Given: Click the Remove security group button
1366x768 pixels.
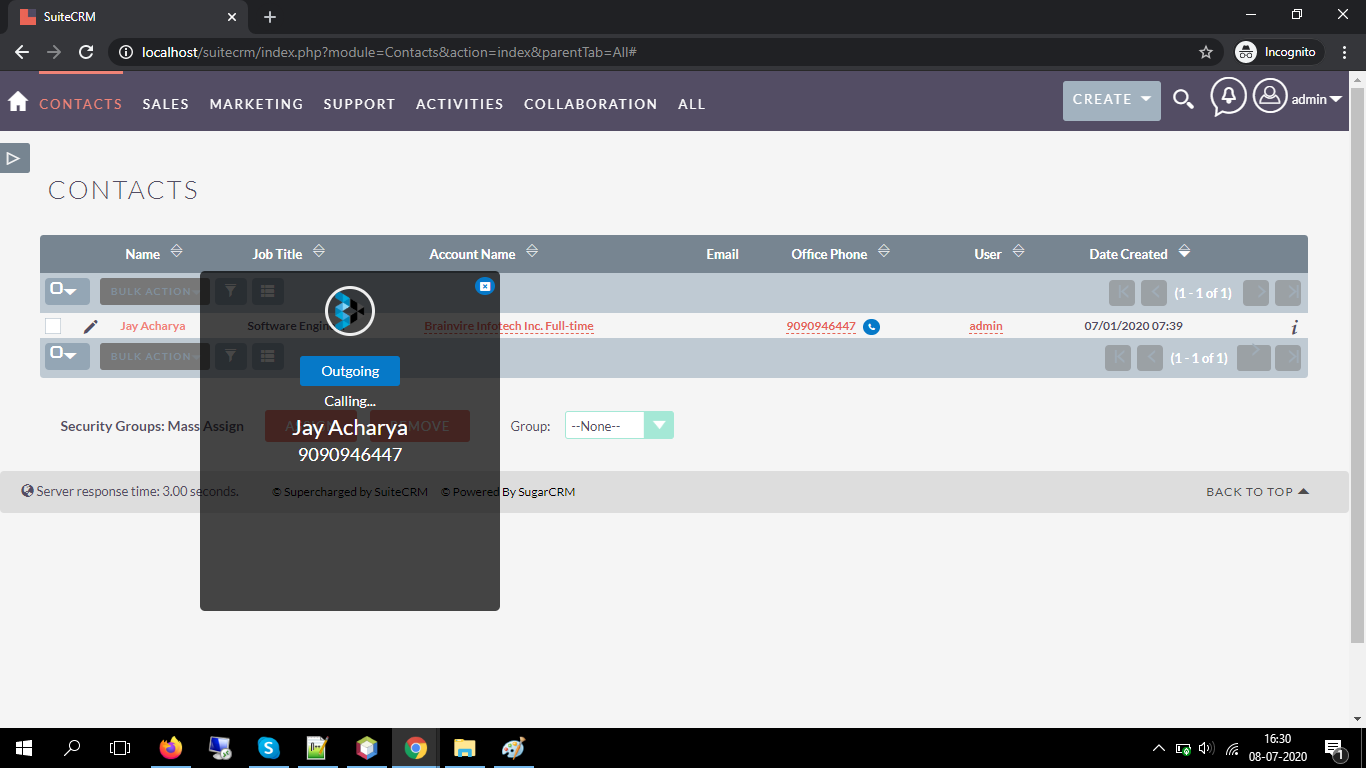Looking at the screenshot, I should (420, 426).
